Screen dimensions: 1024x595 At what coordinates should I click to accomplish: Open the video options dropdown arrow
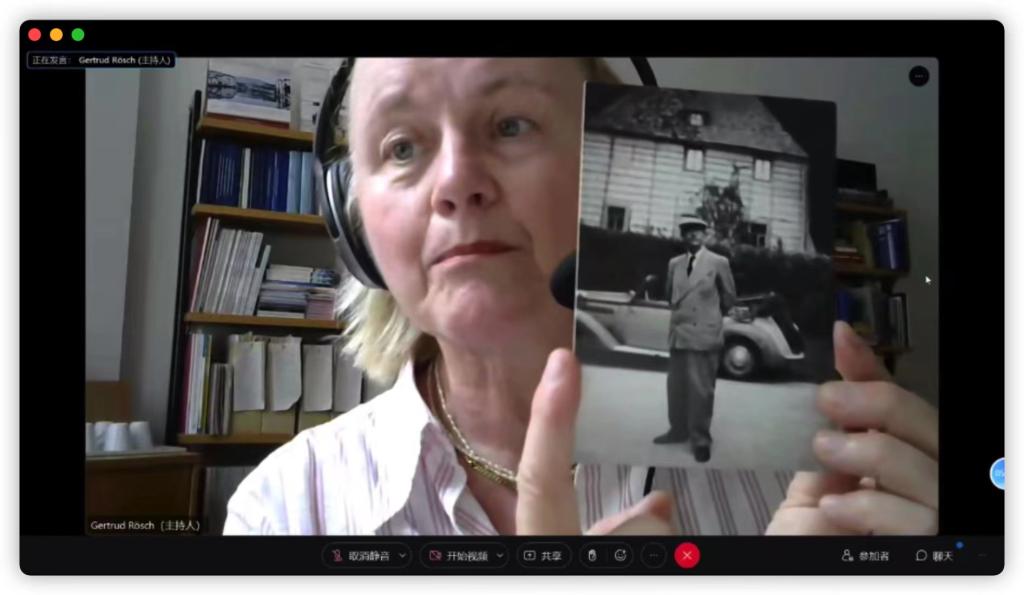tap(500, 556)
